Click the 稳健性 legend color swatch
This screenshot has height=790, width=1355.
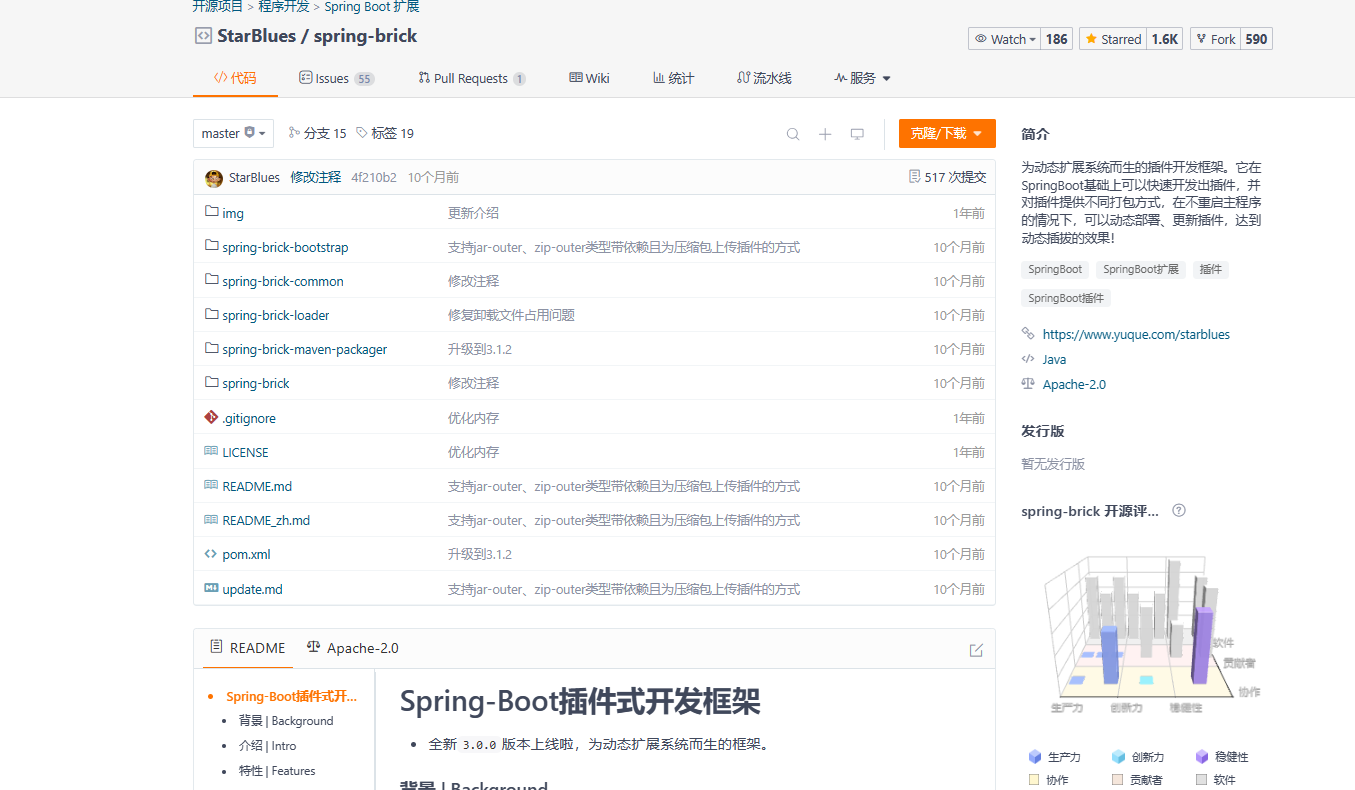[x=1202, y=757]
